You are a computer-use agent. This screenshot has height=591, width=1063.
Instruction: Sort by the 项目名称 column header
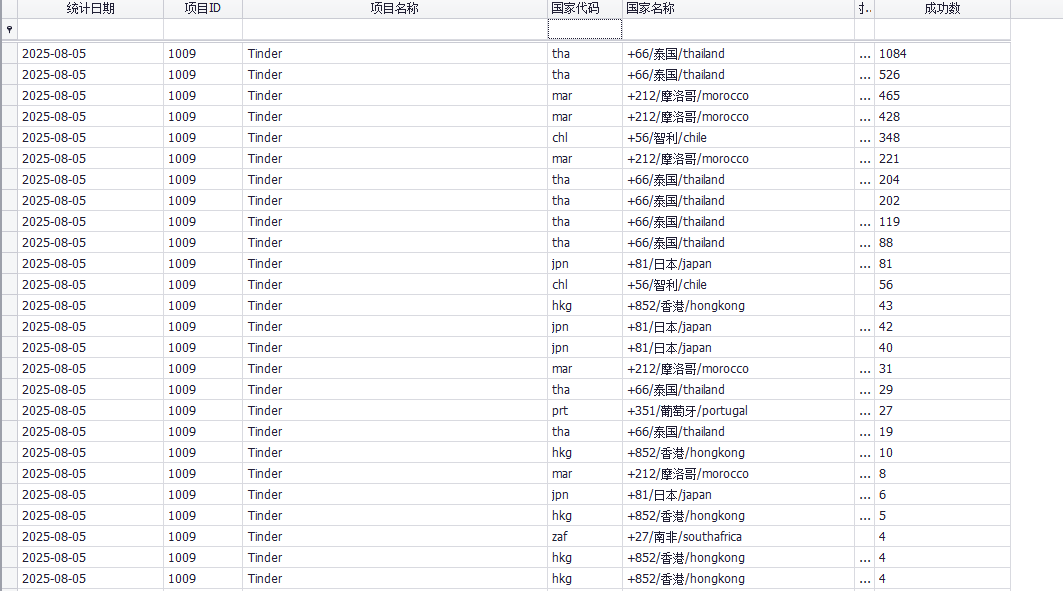[395, 9]
